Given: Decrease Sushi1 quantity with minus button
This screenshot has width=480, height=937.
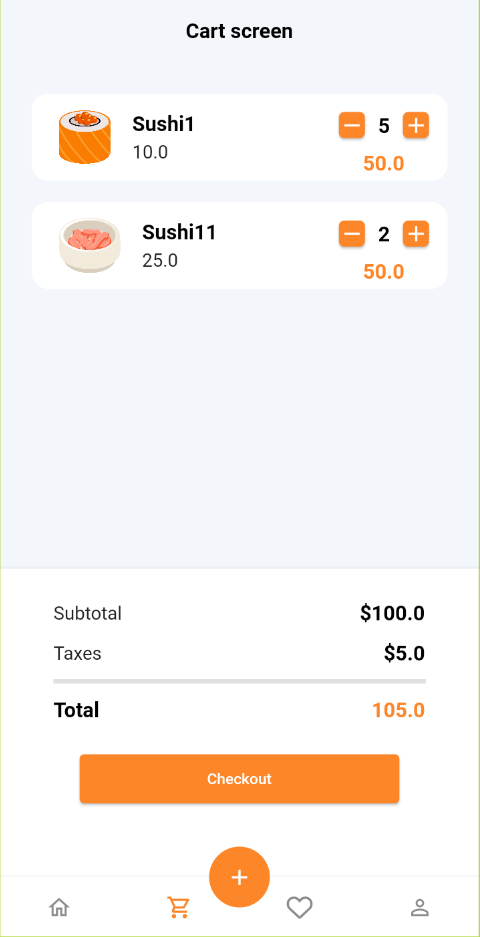Looking at the screenshot, I should click(352, 125).
